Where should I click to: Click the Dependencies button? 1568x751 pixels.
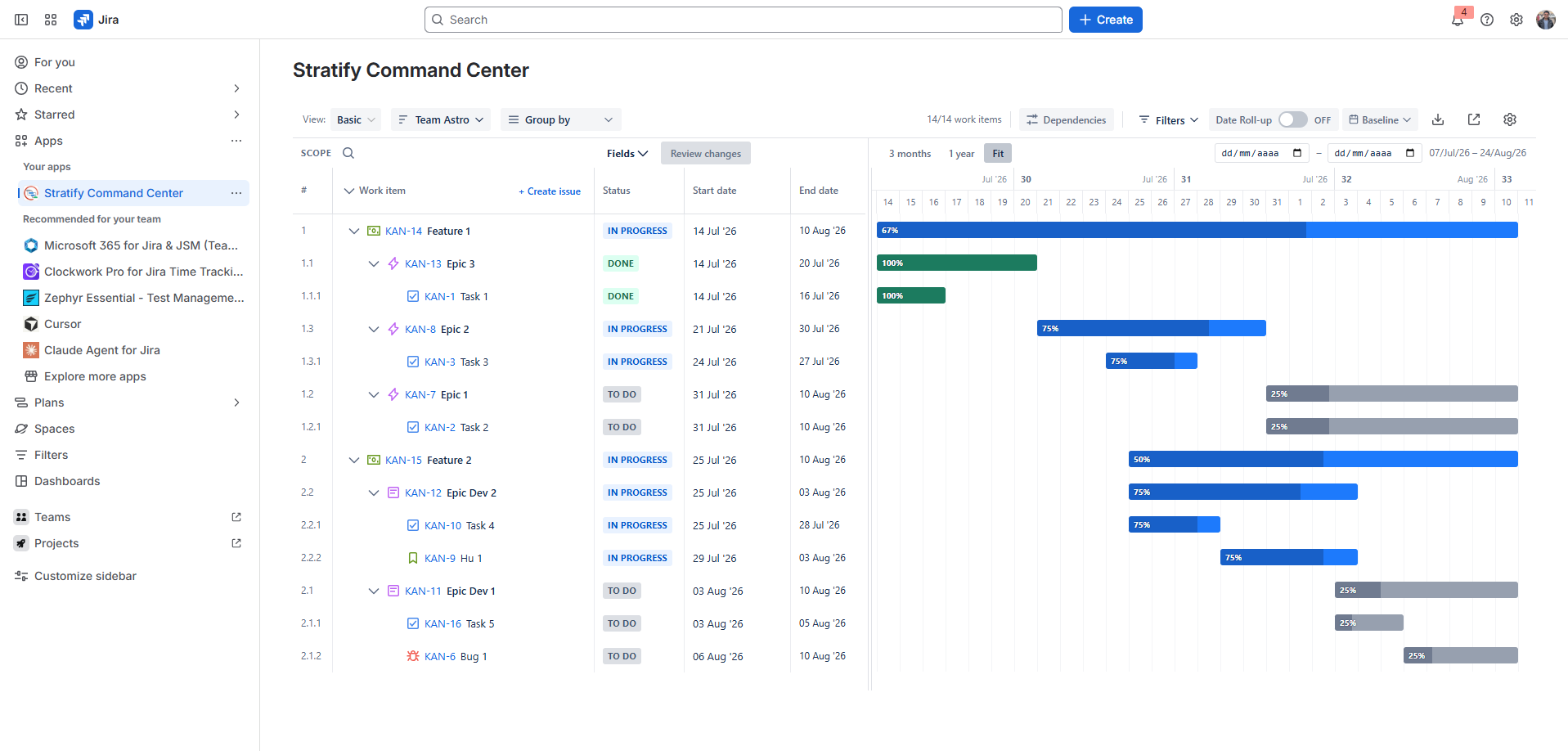tap(1067, 119)
